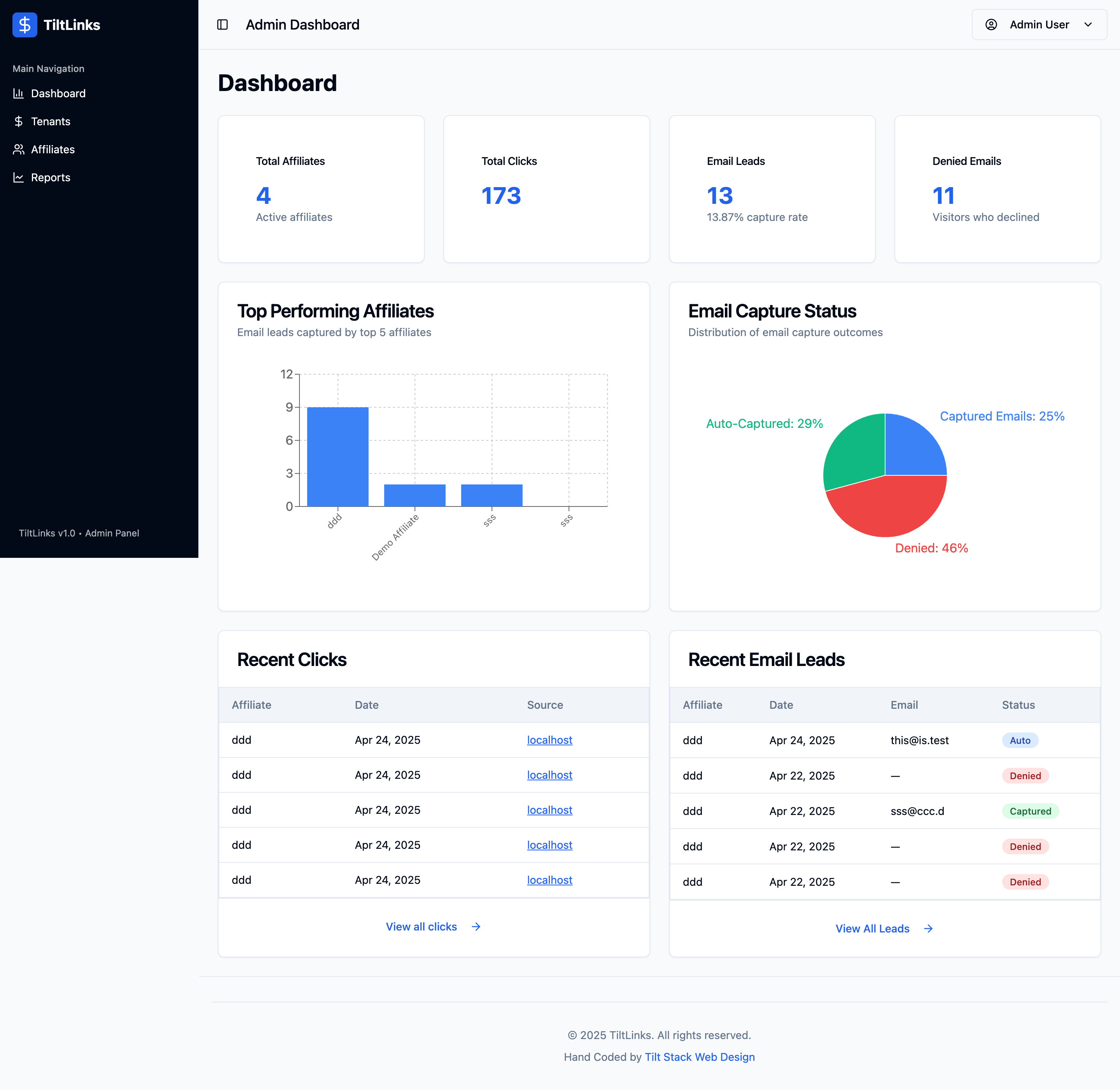Image resolution: width=1120 pixels, height=1090 pixels.
Task: Select the Captured badge for sss@ccc.d
Action: pos(1031,811)
